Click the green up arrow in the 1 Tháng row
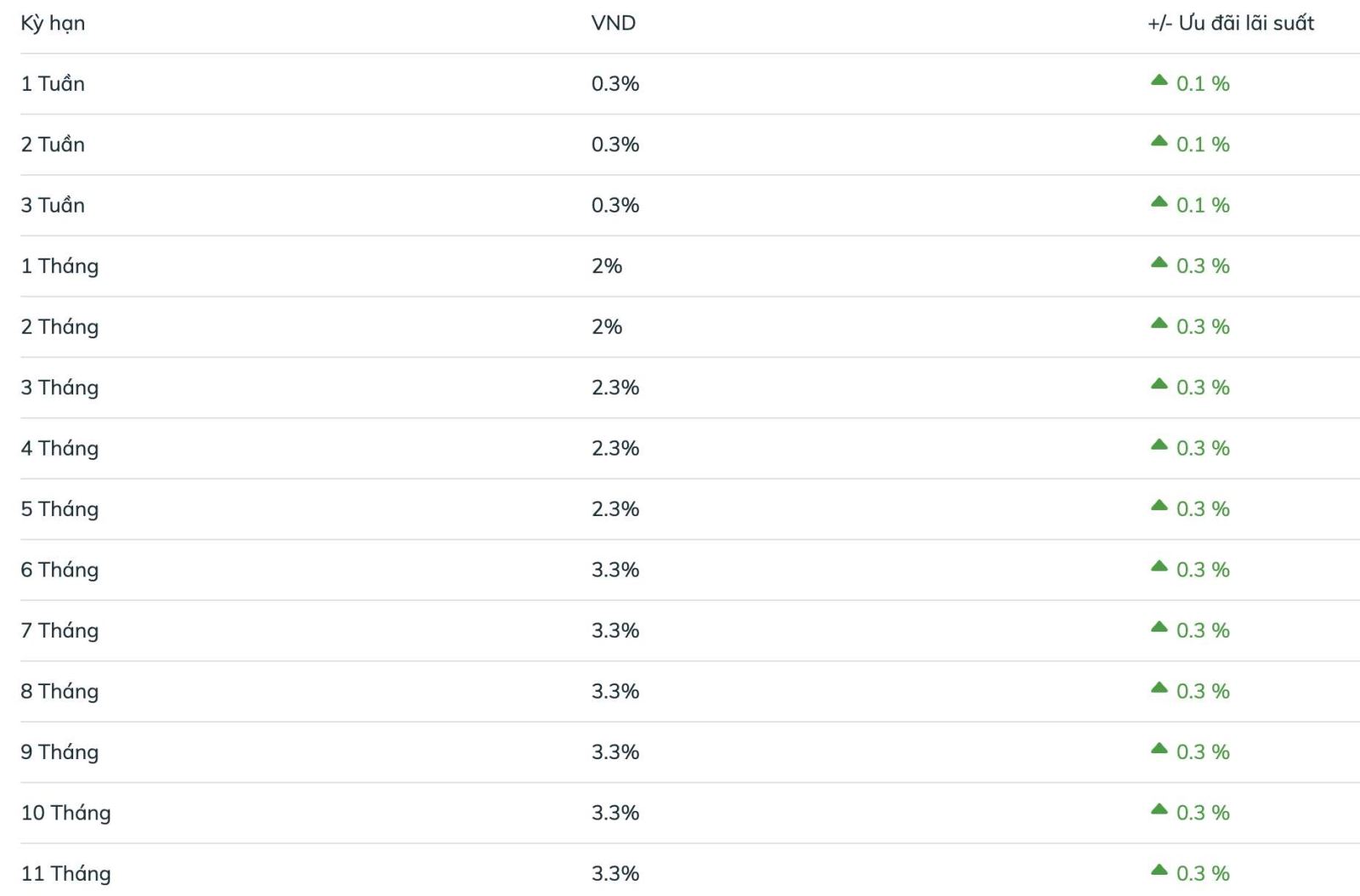 [1159, 263]
